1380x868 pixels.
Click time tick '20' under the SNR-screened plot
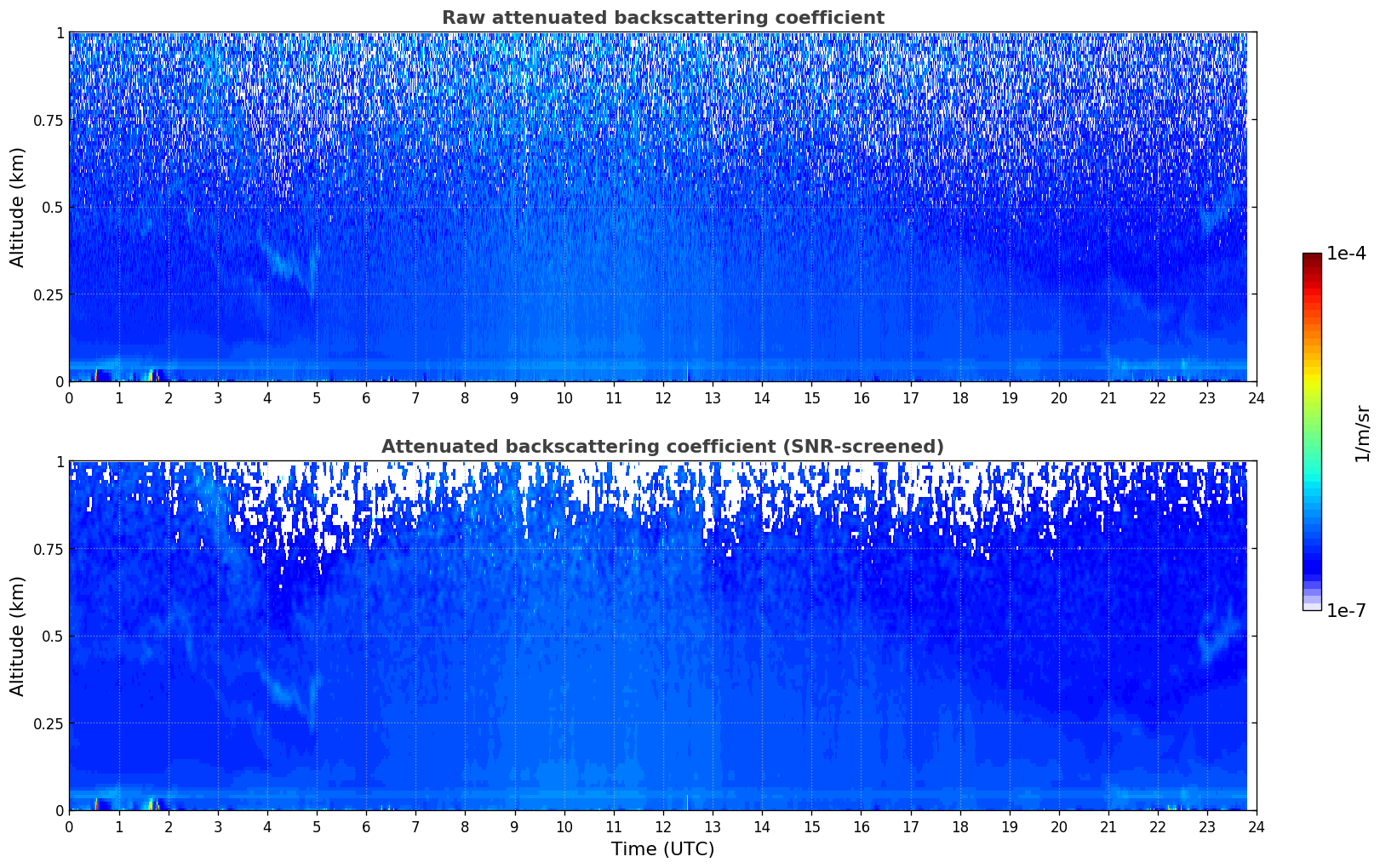pyautogui.click(x=1059, y=826)
